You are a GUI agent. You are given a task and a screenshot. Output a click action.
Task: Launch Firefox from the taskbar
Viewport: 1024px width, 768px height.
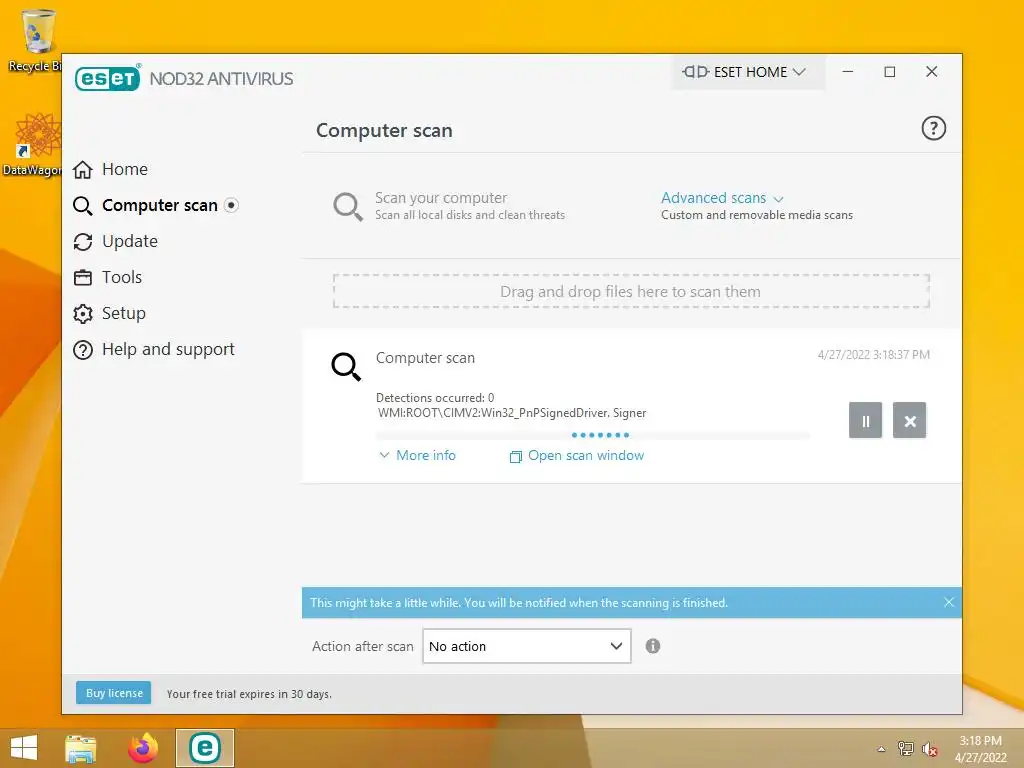pos(143,748)
